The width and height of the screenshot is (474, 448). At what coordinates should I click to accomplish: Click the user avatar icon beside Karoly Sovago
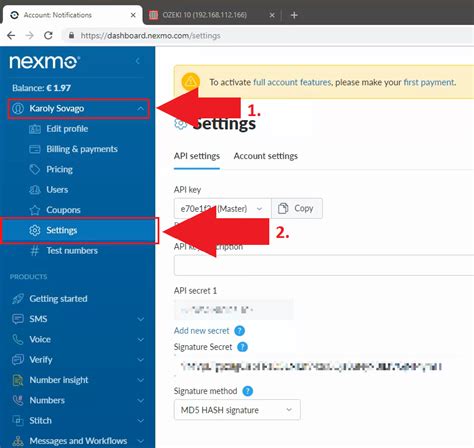tap(18, 108)
